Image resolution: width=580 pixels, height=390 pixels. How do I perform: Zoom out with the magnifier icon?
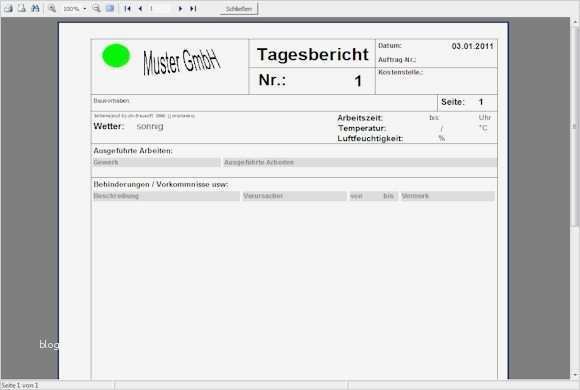tap(97, 8)
